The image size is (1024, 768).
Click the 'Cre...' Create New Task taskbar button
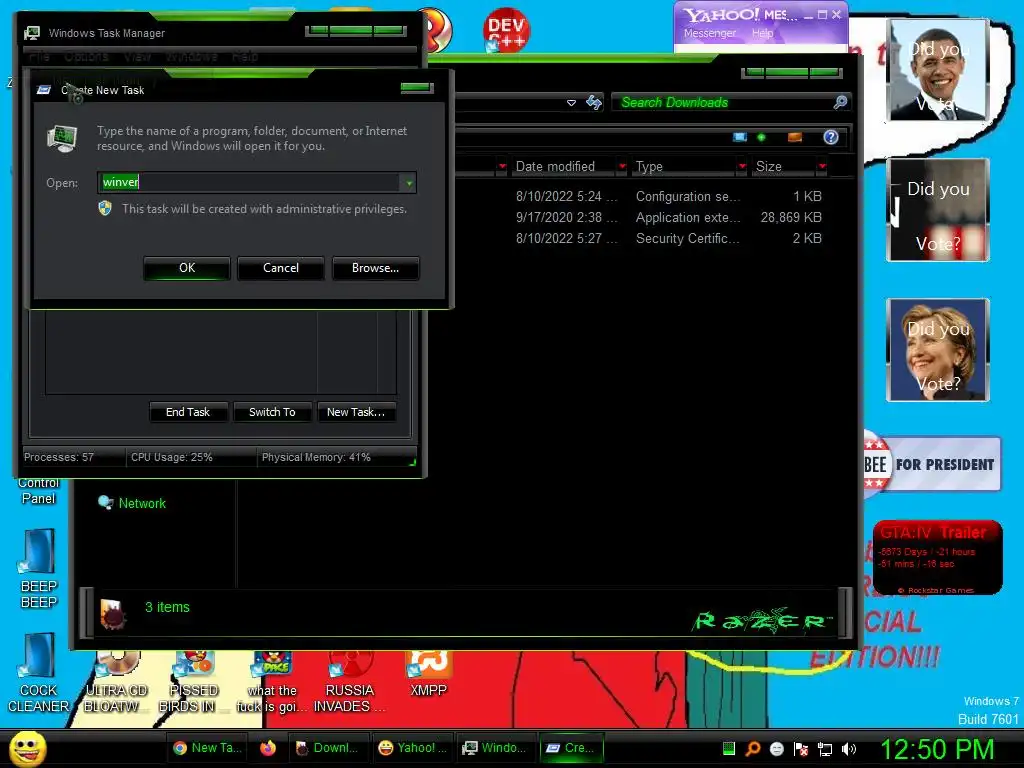(x=570, y=748)
